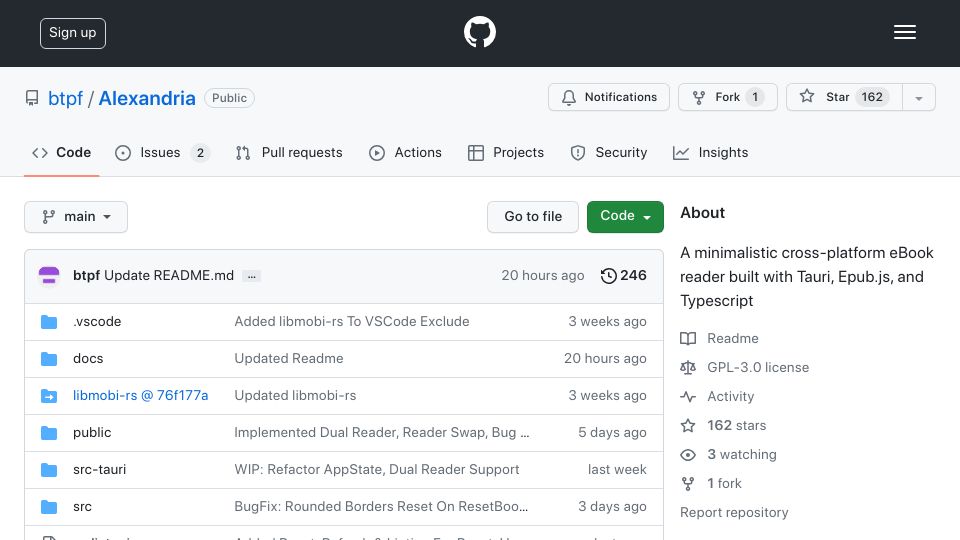Click the Sign up button

pos(73,33)
